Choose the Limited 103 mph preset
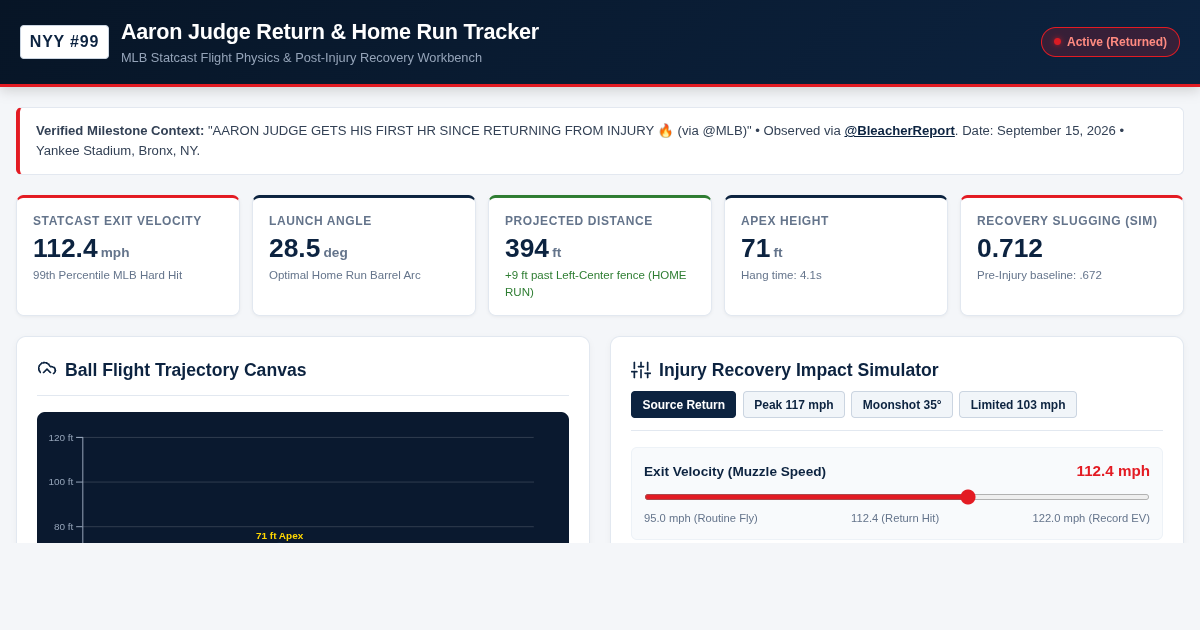Image resolution: width=1200 pixels, height=630 pixels. pyautogui.click(x=1018, y=405)
